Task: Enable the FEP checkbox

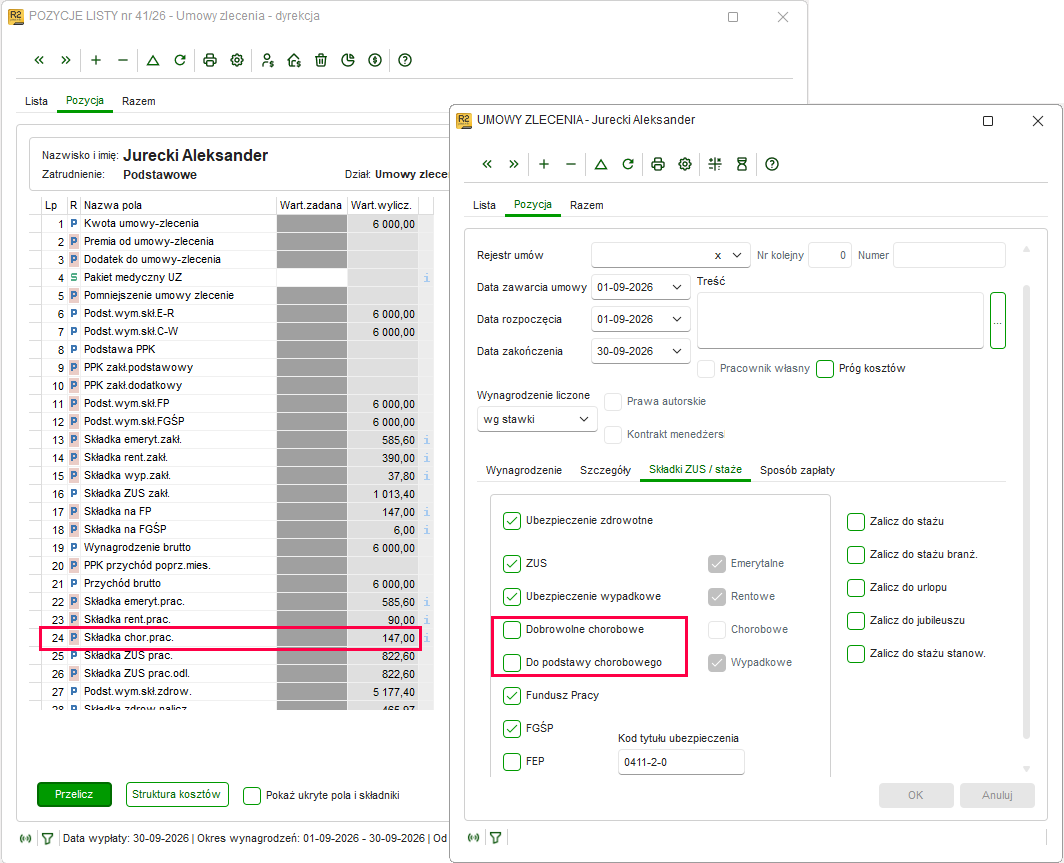Action: click(x=512, y=762)
